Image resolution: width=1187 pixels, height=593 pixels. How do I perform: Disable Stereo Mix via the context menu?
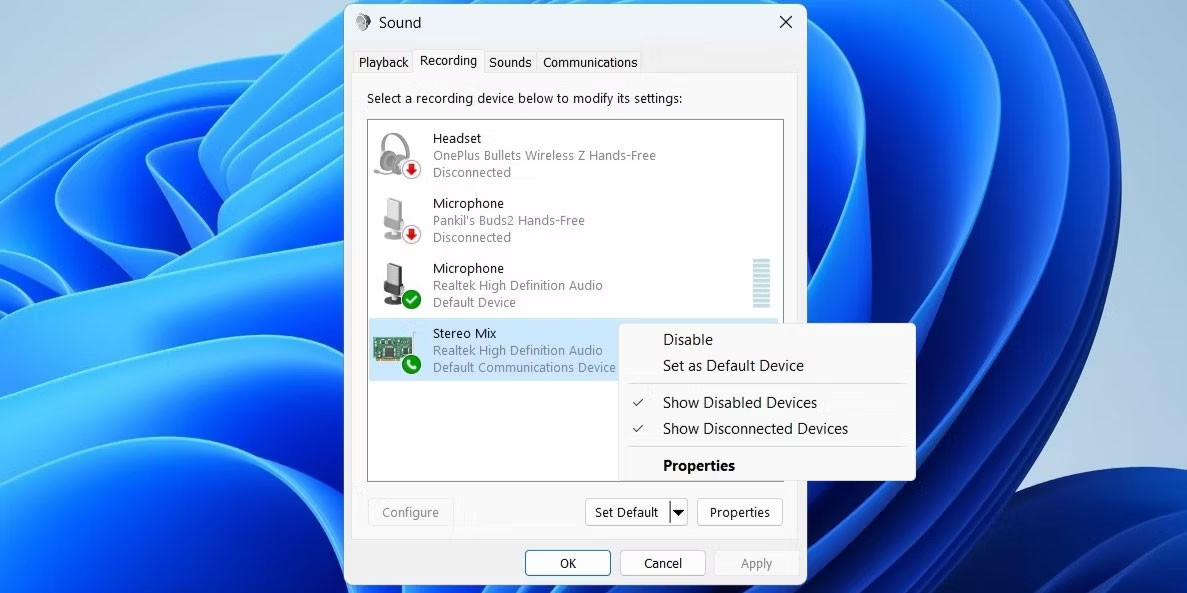[688, 339]
